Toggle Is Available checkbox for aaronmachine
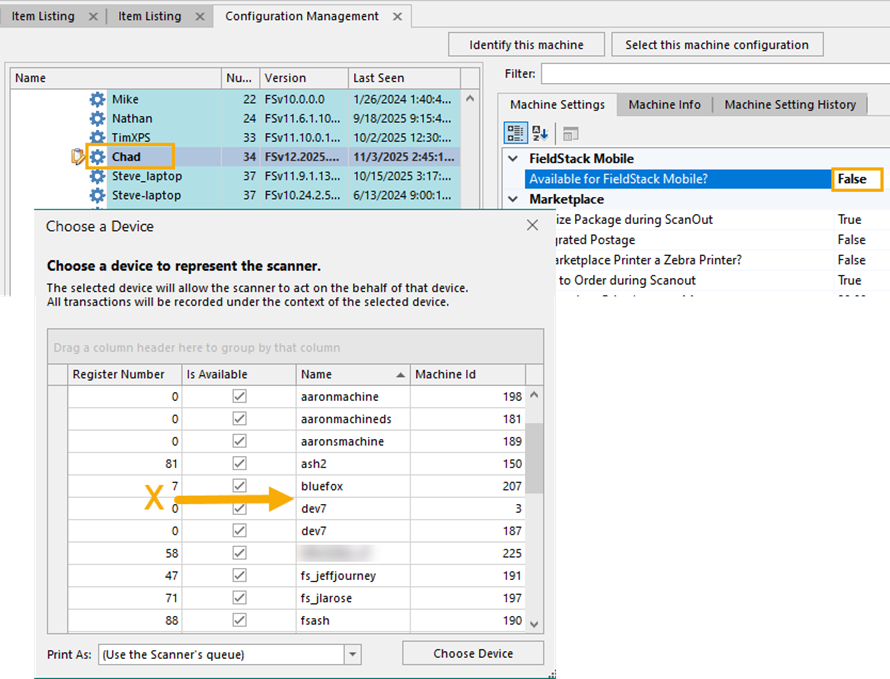890x679 pixels. click(240, 396)
